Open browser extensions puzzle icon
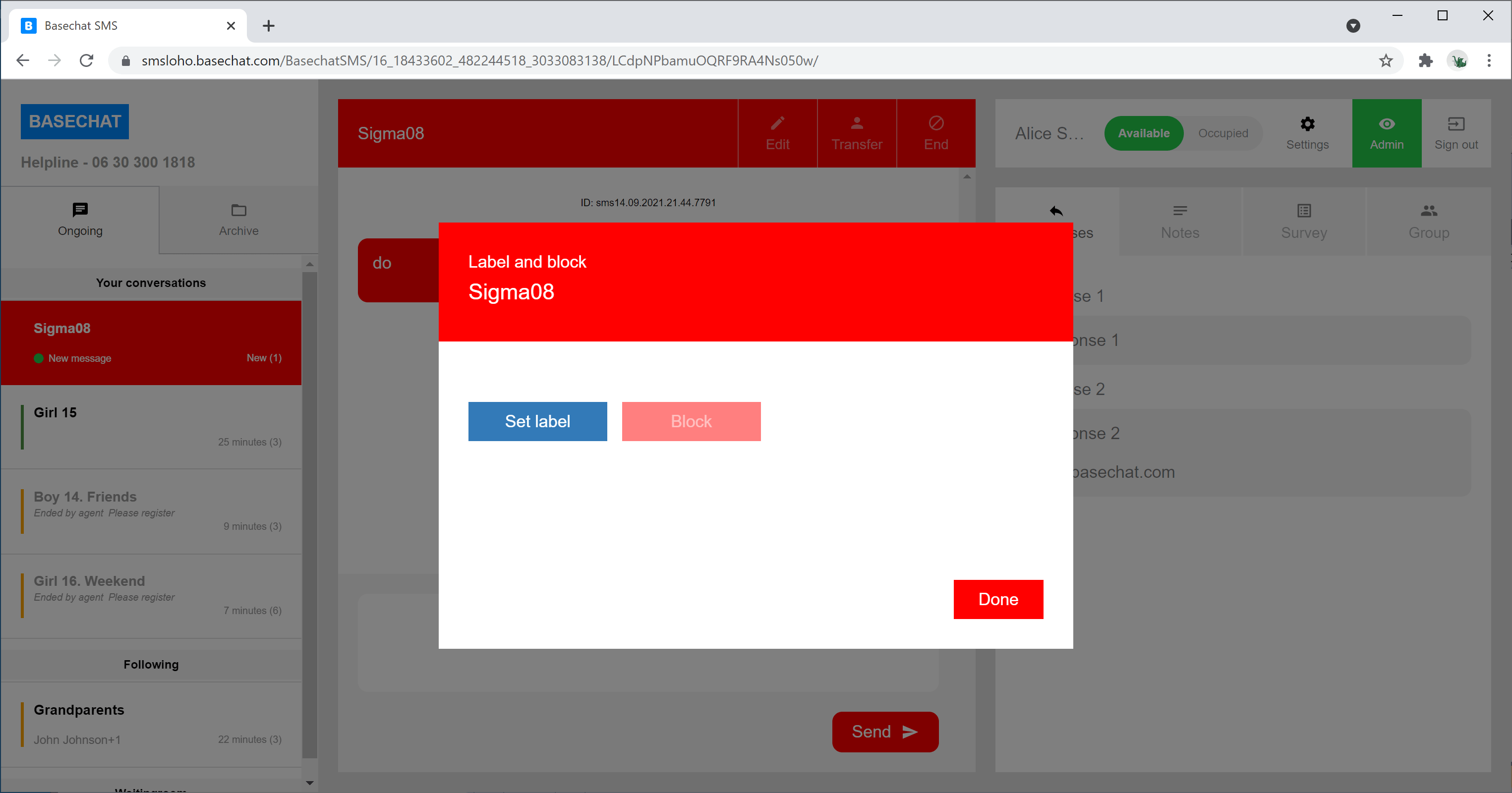This screenshot has height=793, width=1512. click(x=1425, y=60)
